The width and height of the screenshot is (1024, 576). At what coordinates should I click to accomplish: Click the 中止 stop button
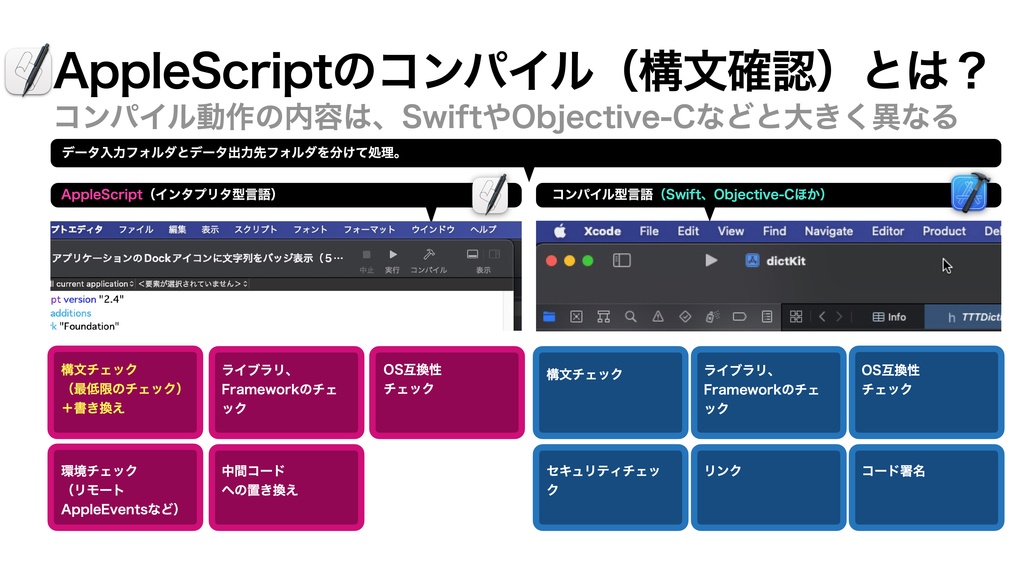pyautogui.click(x=366, y=254)
